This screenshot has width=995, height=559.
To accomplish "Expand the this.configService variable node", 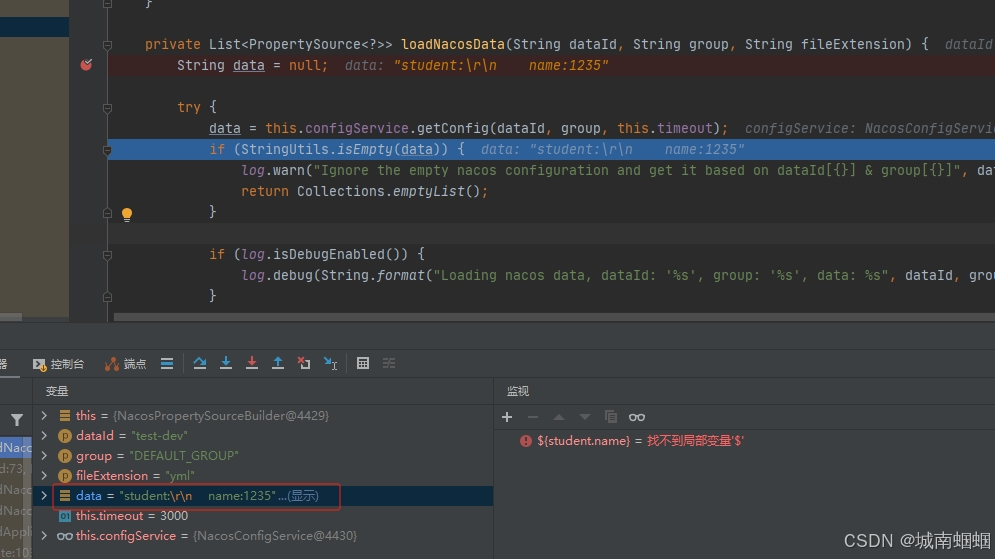I will coord(44,536).
